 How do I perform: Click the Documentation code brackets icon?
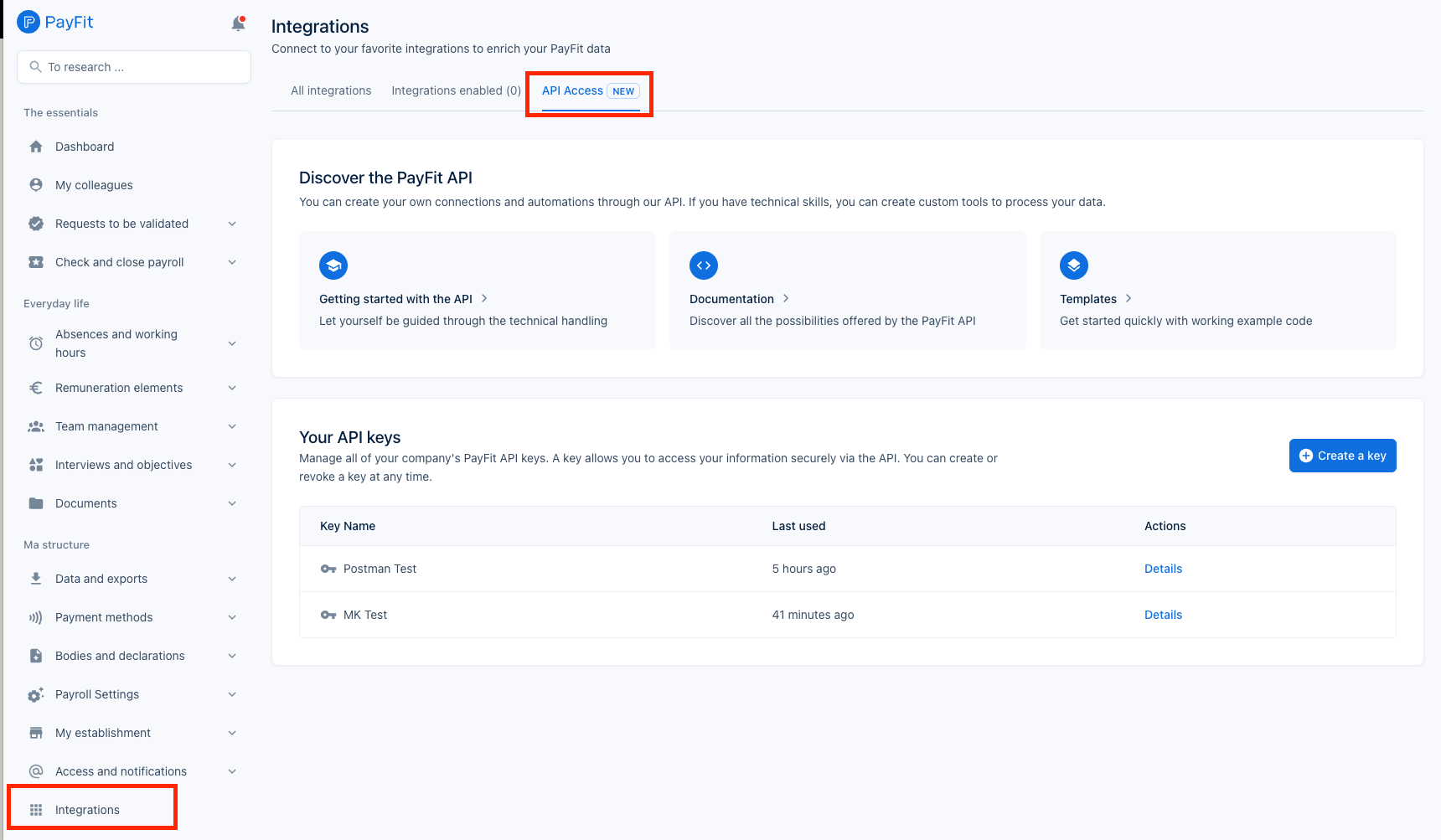[704, 265]
